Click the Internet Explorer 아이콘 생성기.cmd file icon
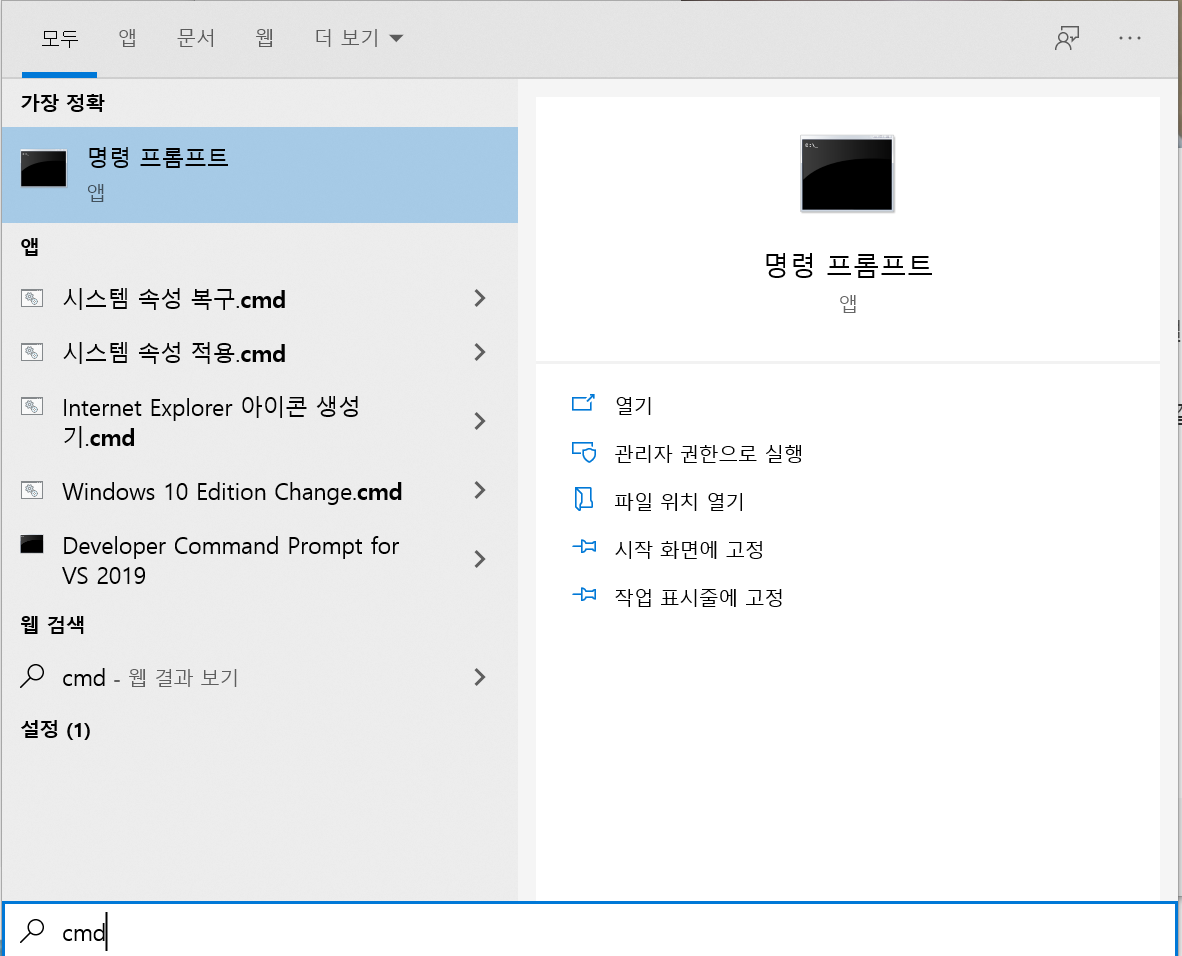1182x956 pixels. [32, 407]
